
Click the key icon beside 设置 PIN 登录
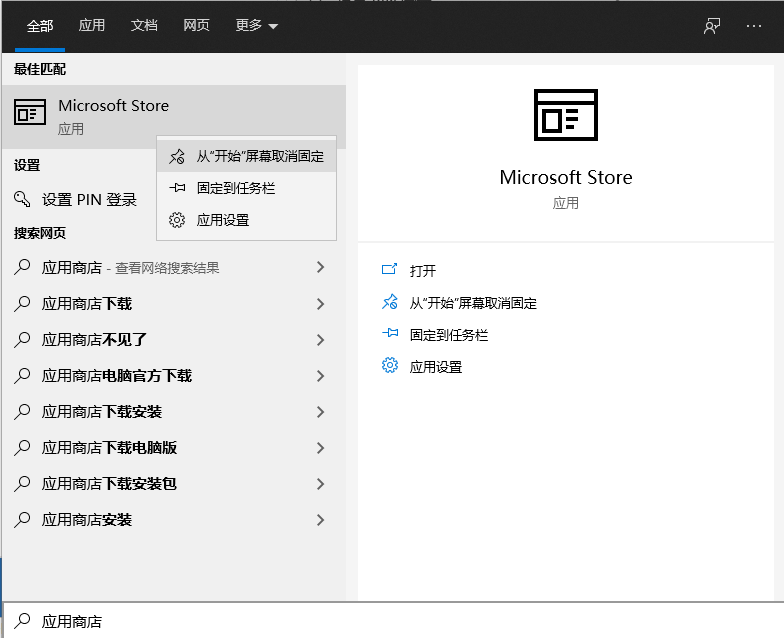22,200
